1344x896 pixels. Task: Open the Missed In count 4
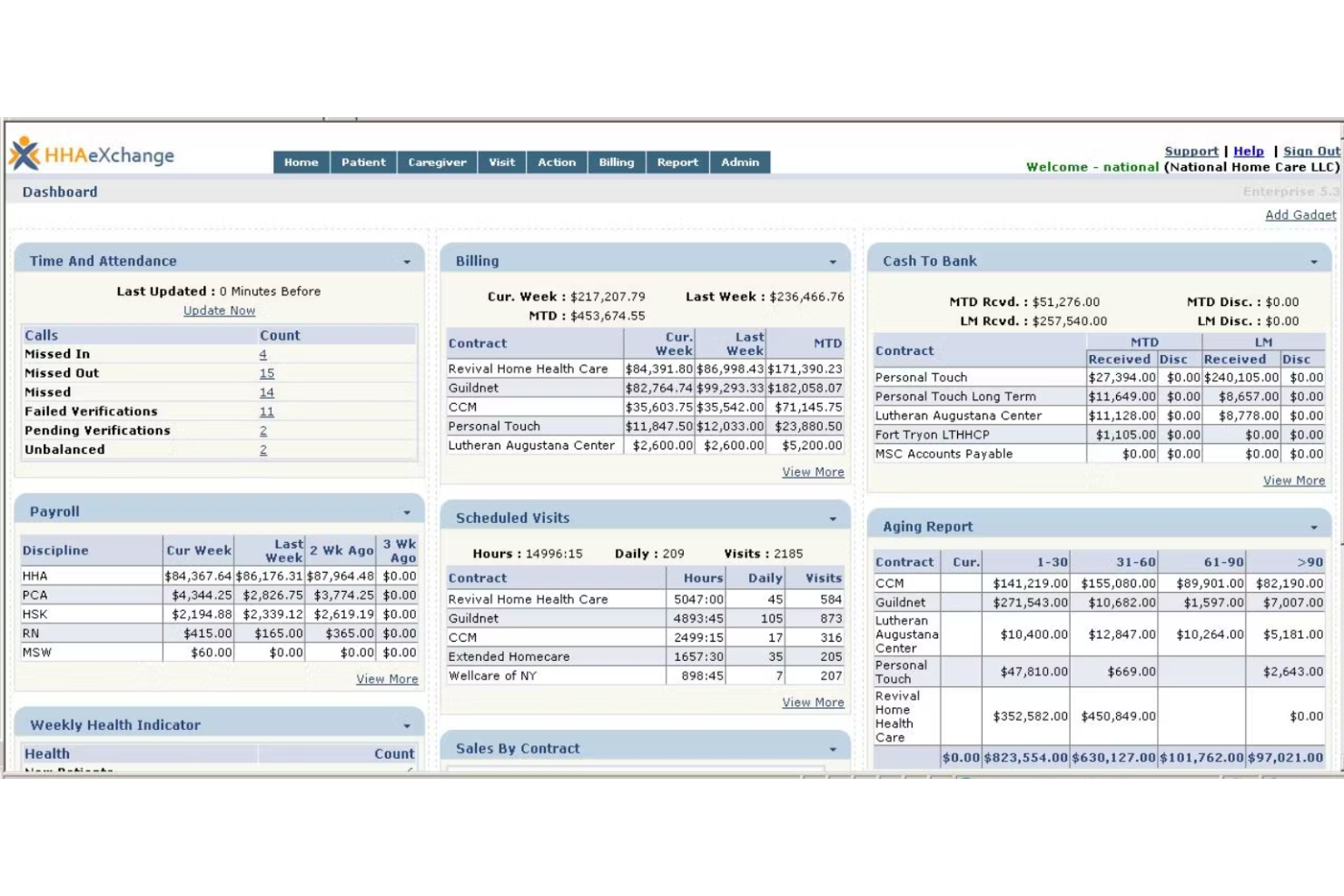[263, 355]
